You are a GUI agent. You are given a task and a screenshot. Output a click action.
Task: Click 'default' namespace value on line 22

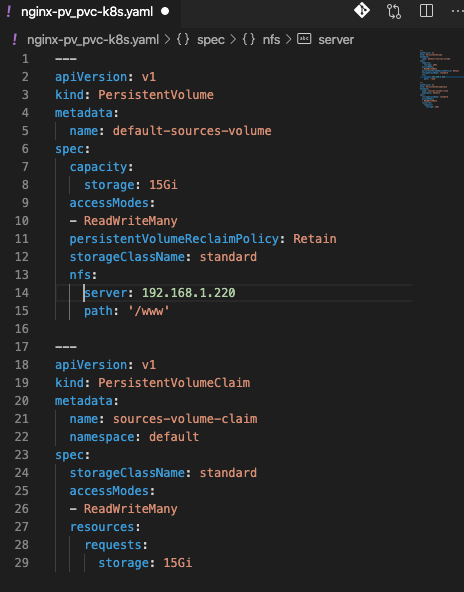coord(174,437)
